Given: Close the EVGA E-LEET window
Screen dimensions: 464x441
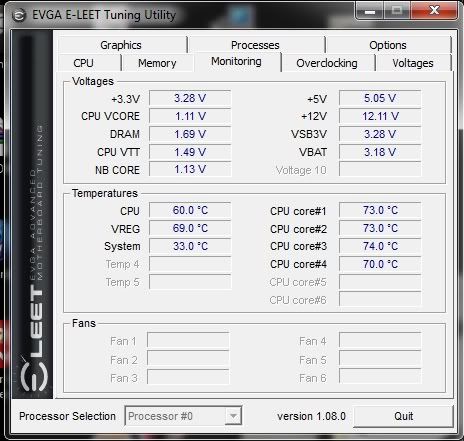Looking at the screenshot, I should pos(434,11).
